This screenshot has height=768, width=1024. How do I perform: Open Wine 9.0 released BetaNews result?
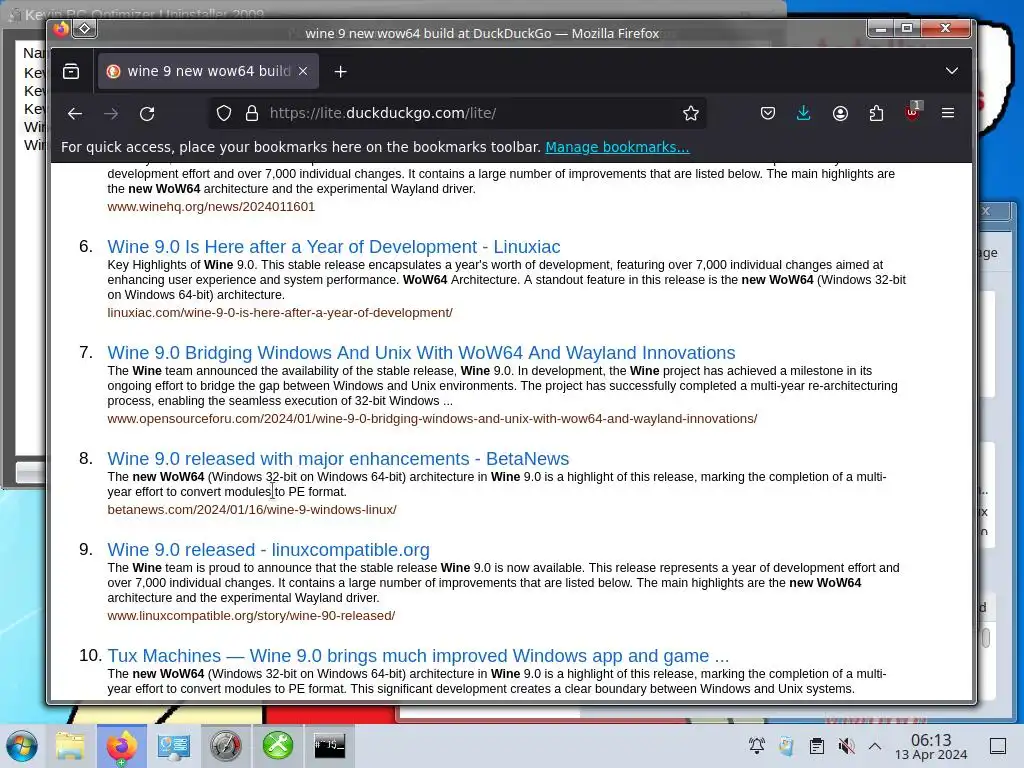tap(338, 458)
